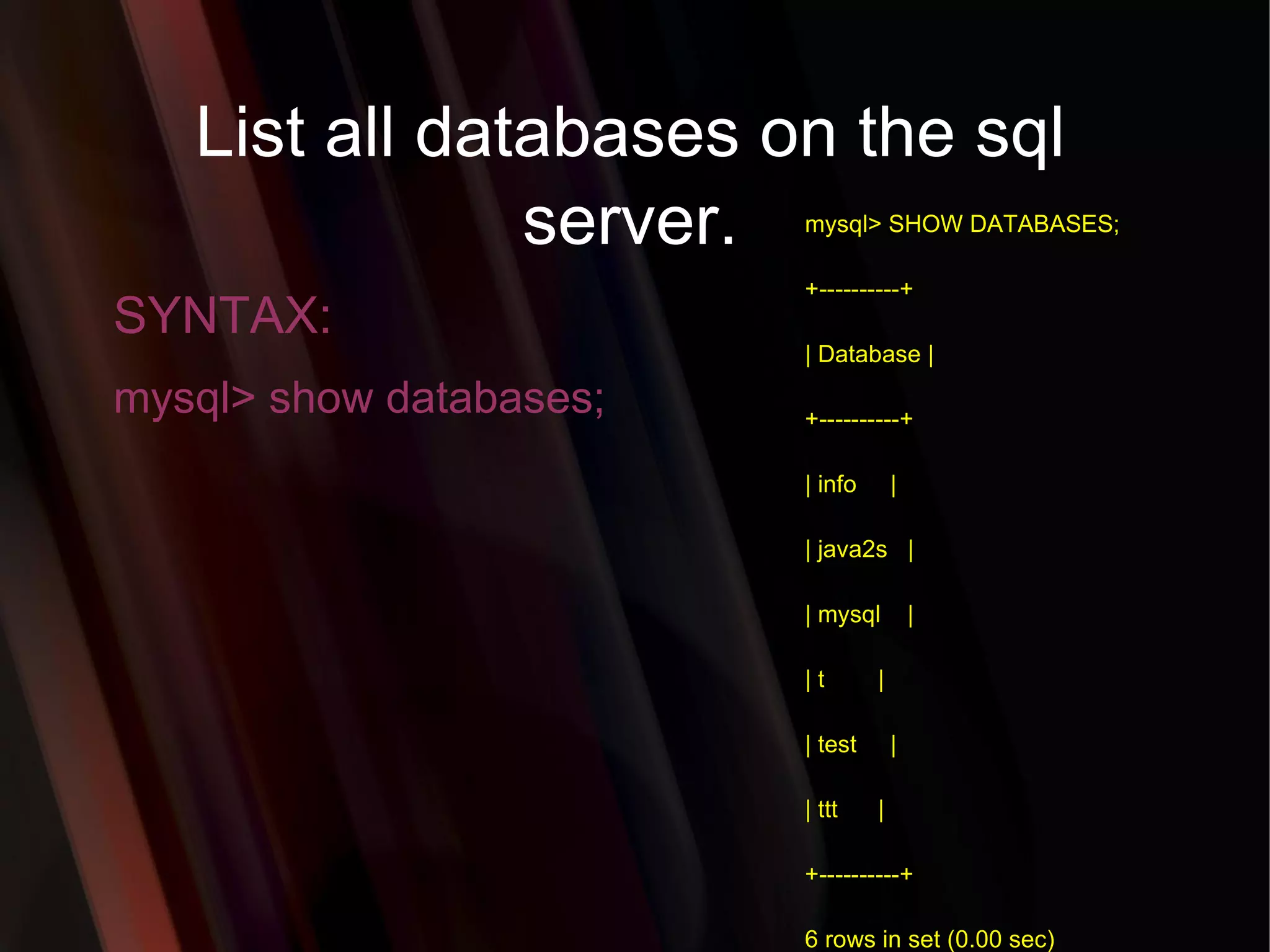Image resolution: width=1270 pixels, height=952 pixels.
Task: Select the 't' database row
Action: [x=844, y=680]
